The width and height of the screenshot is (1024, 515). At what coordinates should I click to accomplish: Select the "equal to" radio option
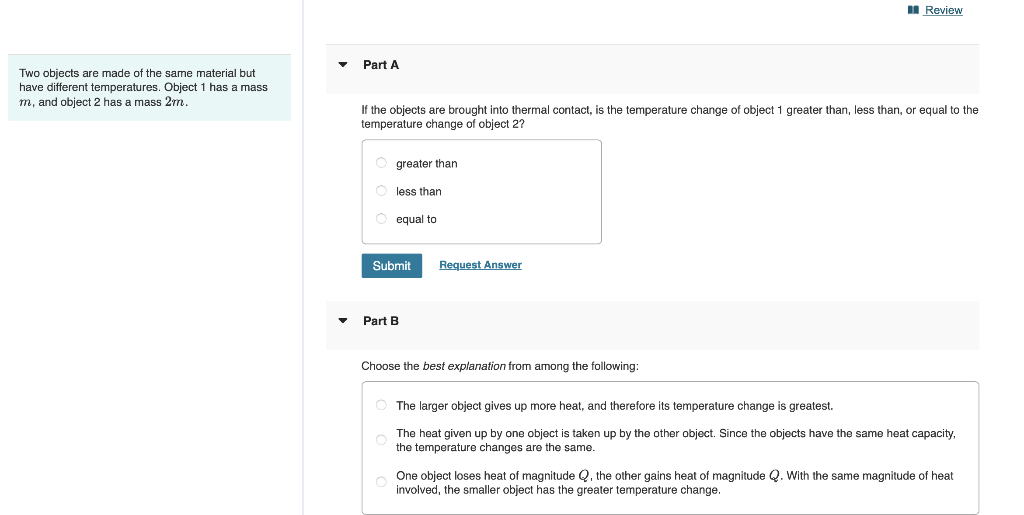381,219
